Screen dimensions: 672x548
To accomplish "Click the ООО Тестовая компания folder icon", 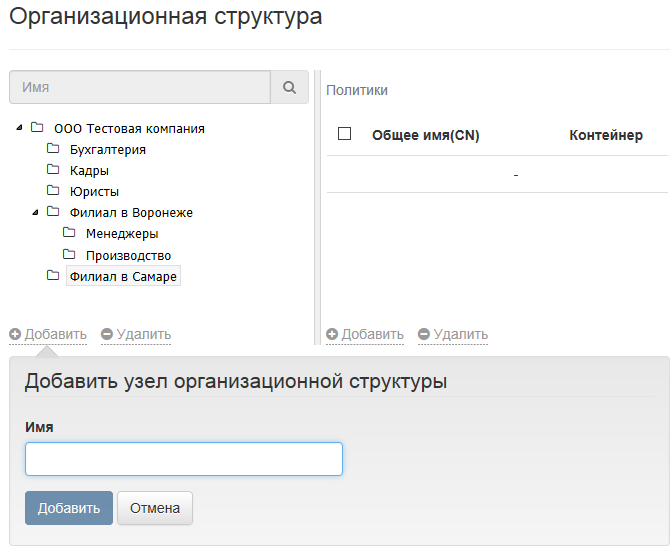I will click(x=37, y=128).
